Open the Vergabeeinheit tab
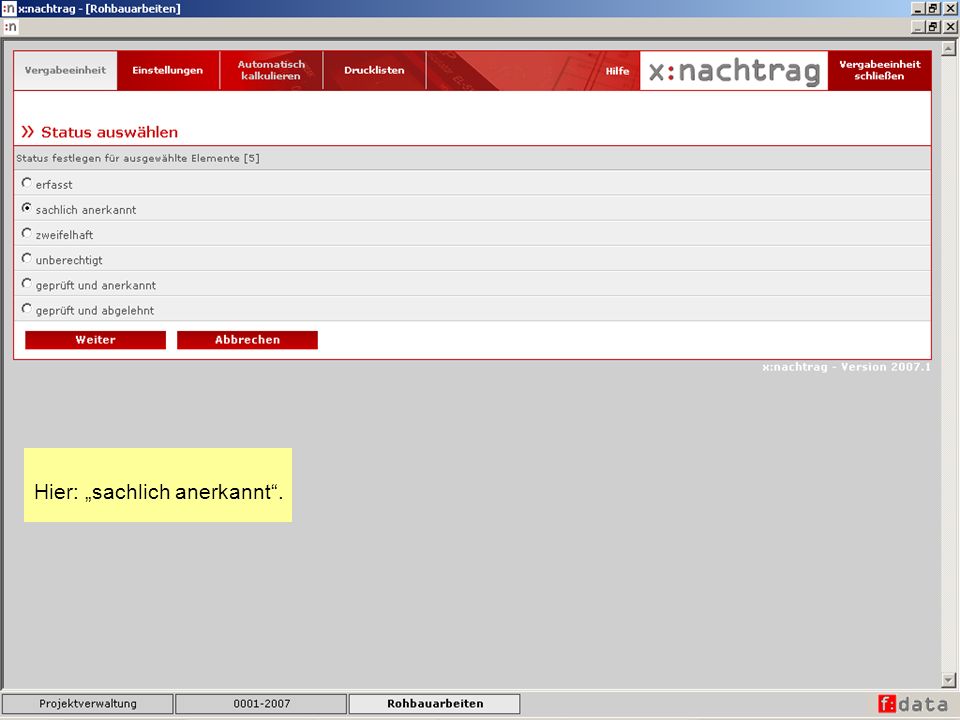Viewport: 960px width, 720px height. pyautogui.click(x=66, y=70)
